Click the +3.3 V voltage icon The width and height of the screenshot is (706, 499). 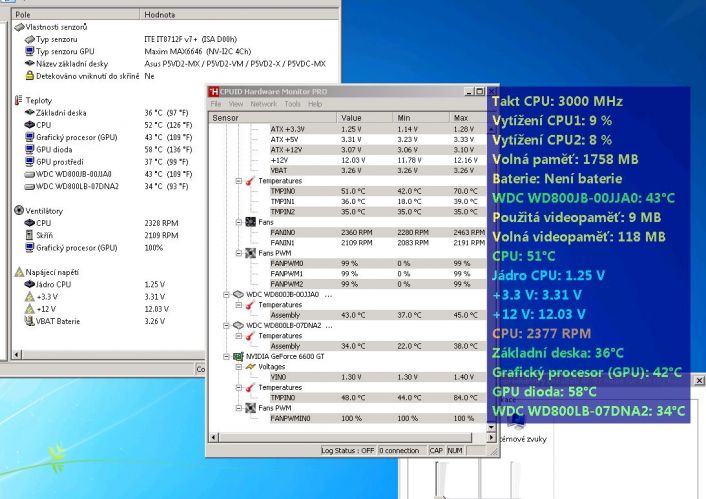[30, 296]
